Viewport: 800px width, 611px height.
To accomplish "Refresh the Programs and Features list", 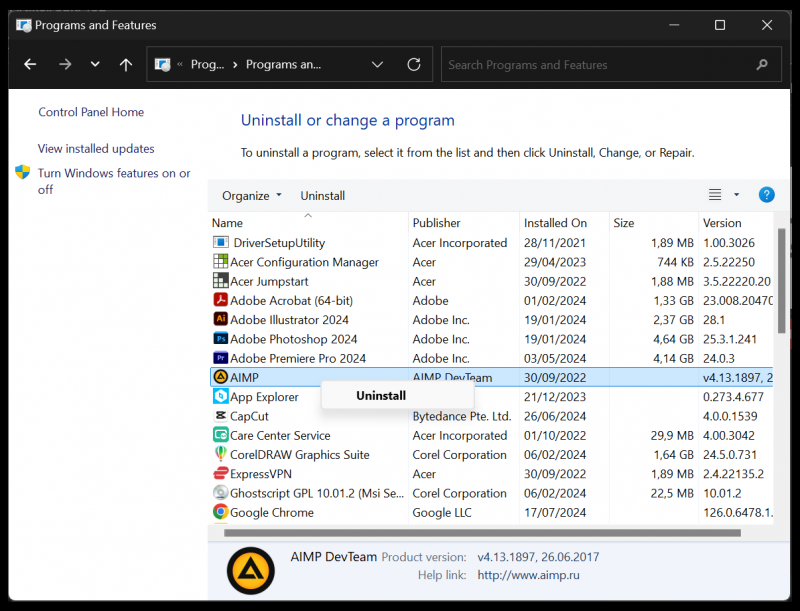I will tap(414, 64).
